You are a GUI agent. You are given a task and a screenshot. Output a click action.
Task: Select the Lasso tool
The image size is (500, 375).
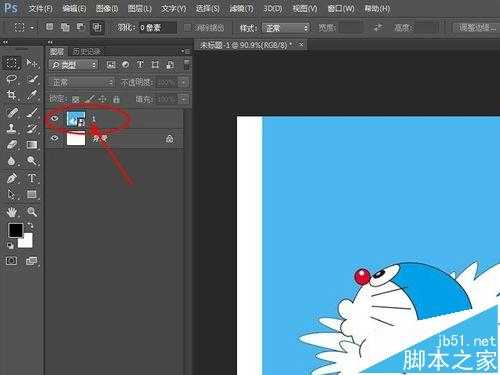click(x=12, y=79)
